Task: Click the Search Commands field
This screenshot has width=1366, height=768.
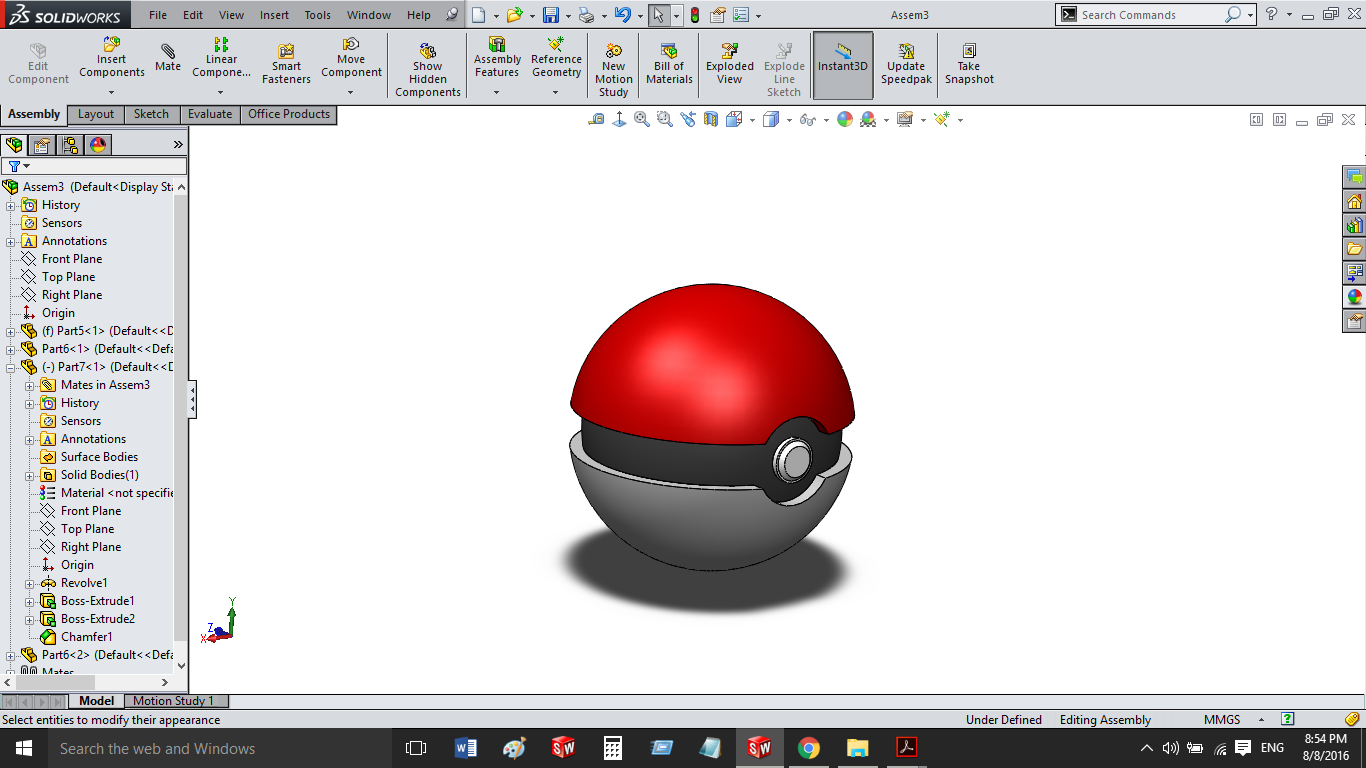Action: [1150, 15]
